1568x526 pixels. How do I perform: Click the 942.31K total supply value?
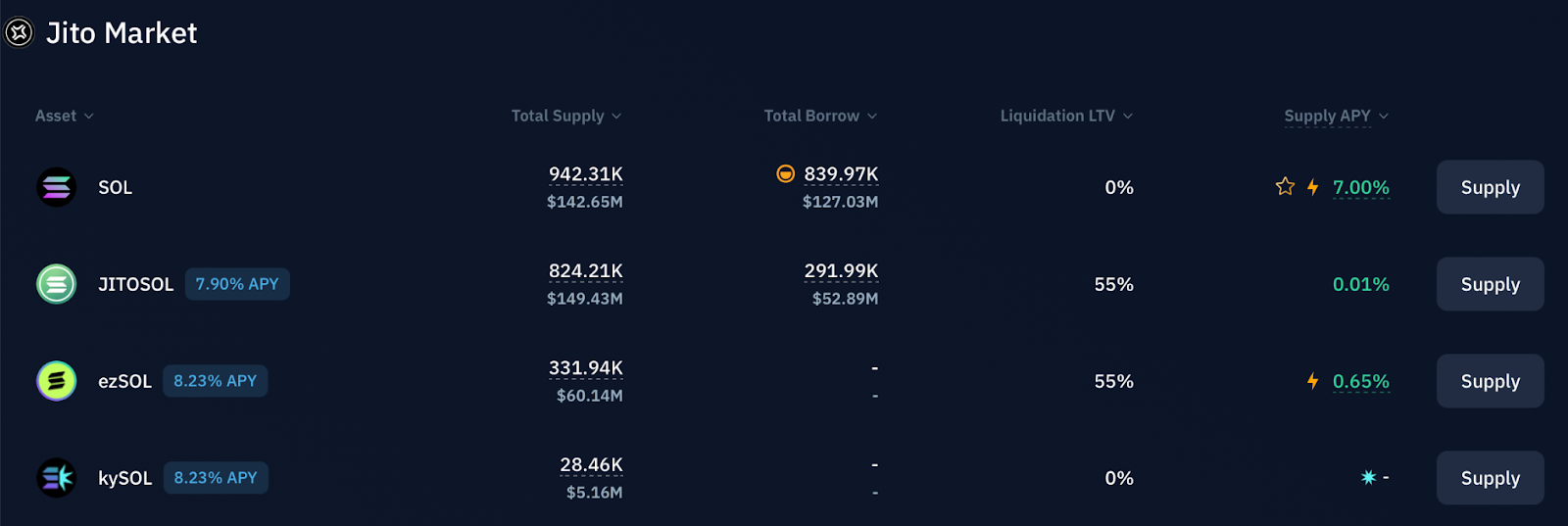coord(586,174)
